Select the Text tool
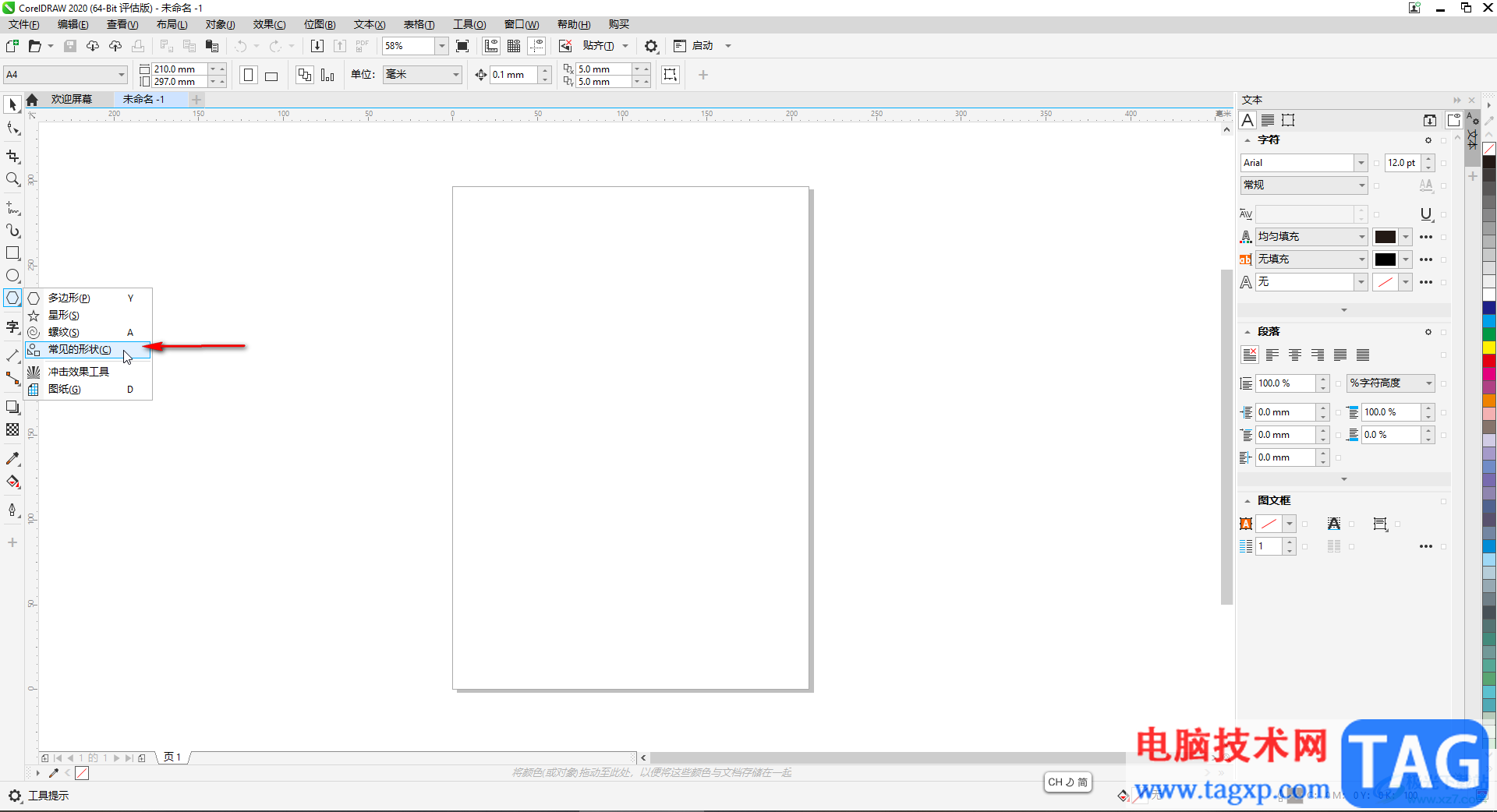Viewport: 1497px width, 812px height. (x=12, y=327)
